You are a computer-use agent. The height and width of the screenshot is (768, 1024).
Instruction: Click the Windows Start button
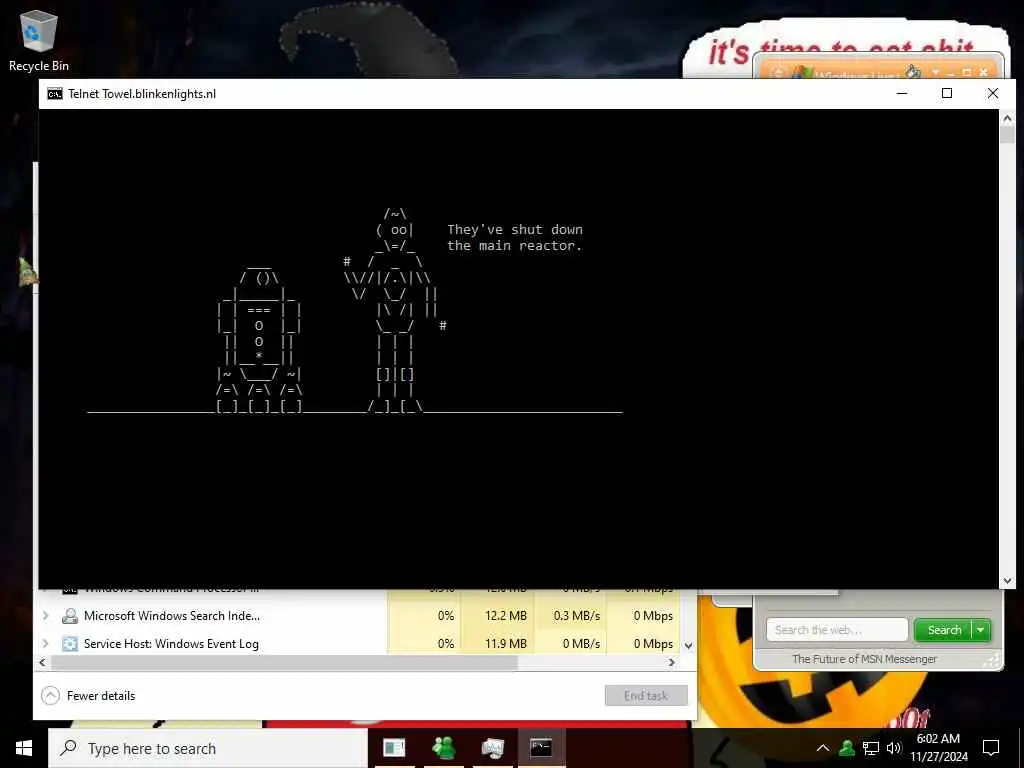[24, 748]
